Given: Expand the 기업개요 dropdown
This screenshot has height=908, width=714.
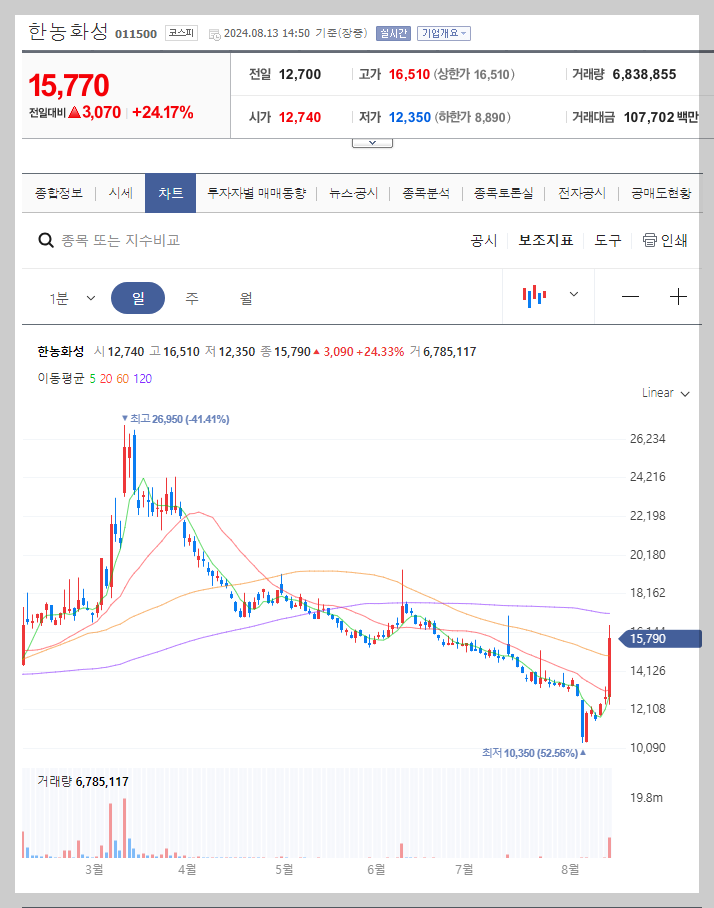Looking at the screenshot, I should click(442, 33).
